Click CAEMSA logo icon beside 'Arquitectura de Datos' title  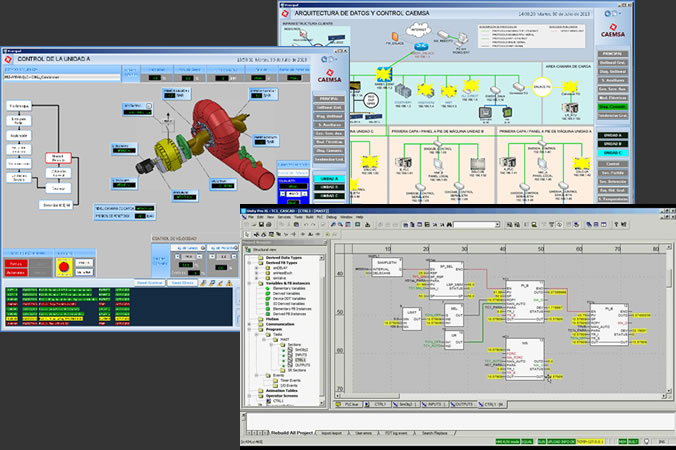[x=285, y=14]
